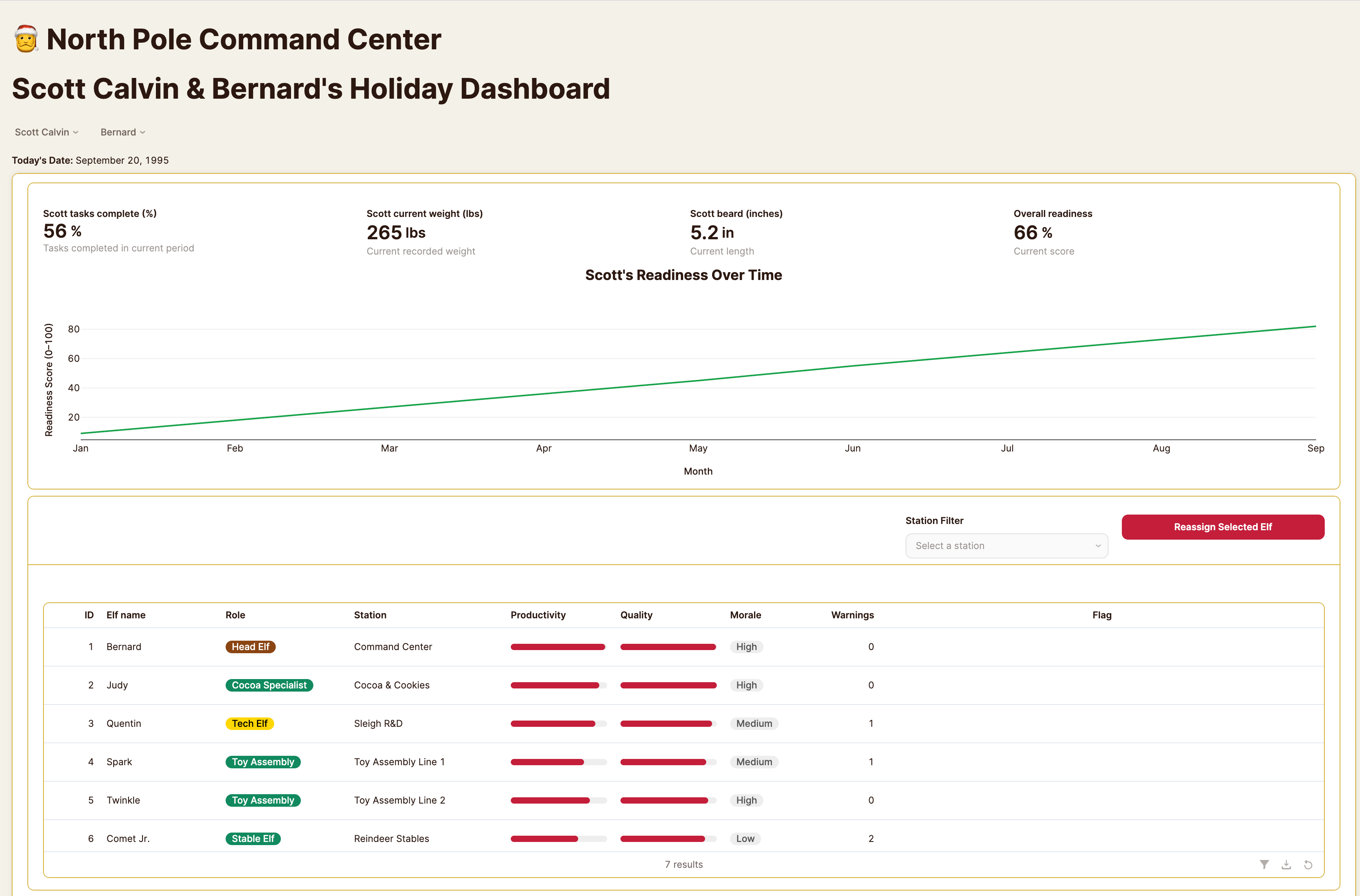Click Spark's quality progress bar
Viewport: 1360px width, 896px height.
[x=667, y=762]
